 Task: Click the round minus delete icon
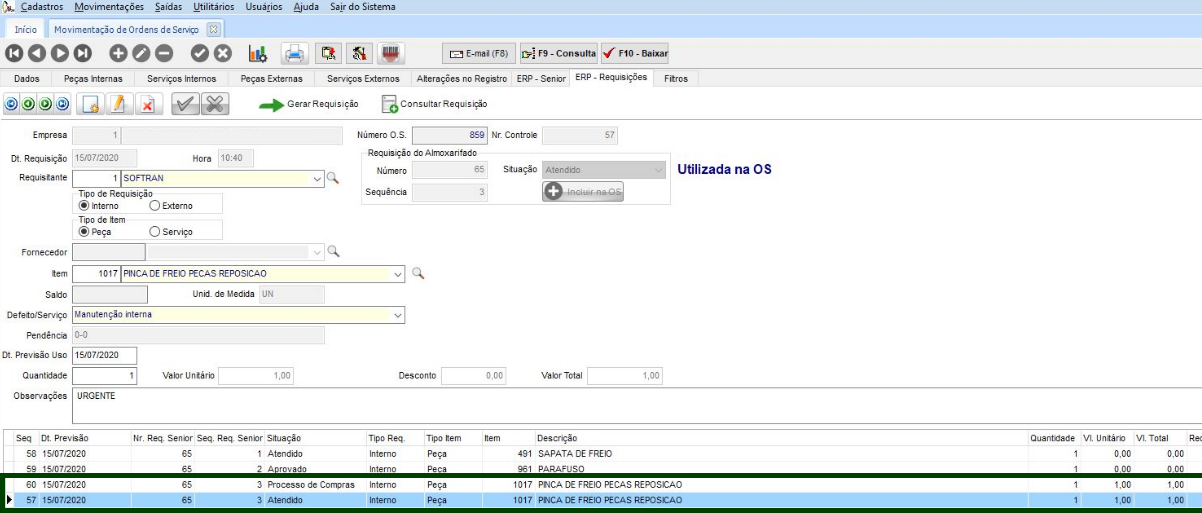pyautogui.click(x=164, y=53)
